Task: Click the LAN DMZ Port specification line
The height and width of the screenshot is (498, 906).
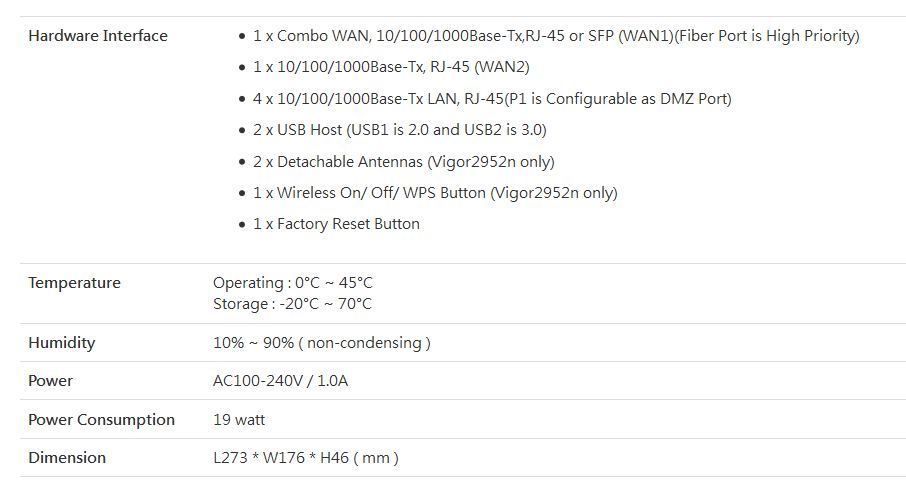Action: [491, 99]
